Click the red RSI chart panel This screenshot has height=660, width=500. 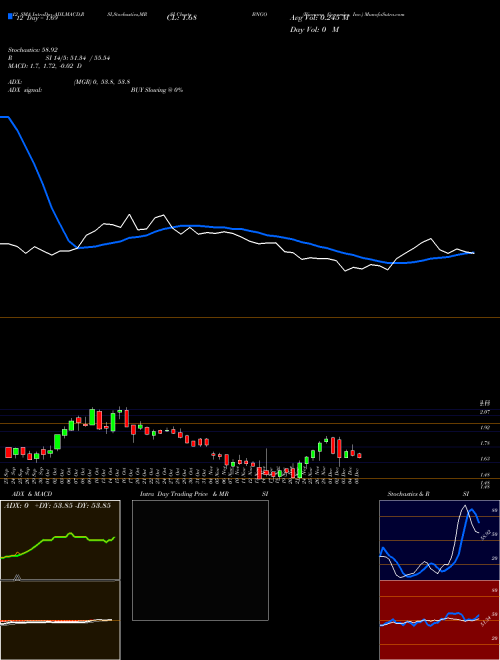click(x=439, y=620)
